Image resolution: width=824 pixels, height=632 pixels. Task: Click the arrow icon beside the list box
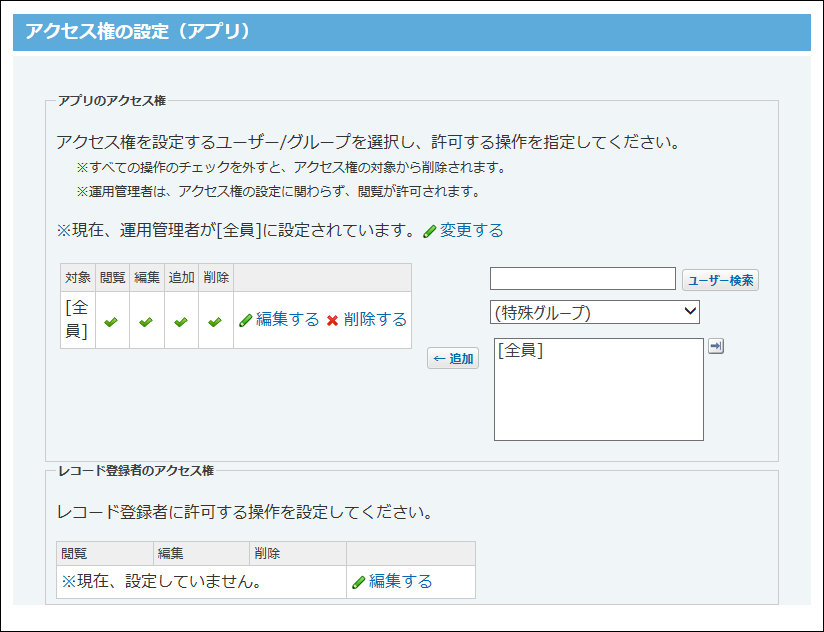716,346
